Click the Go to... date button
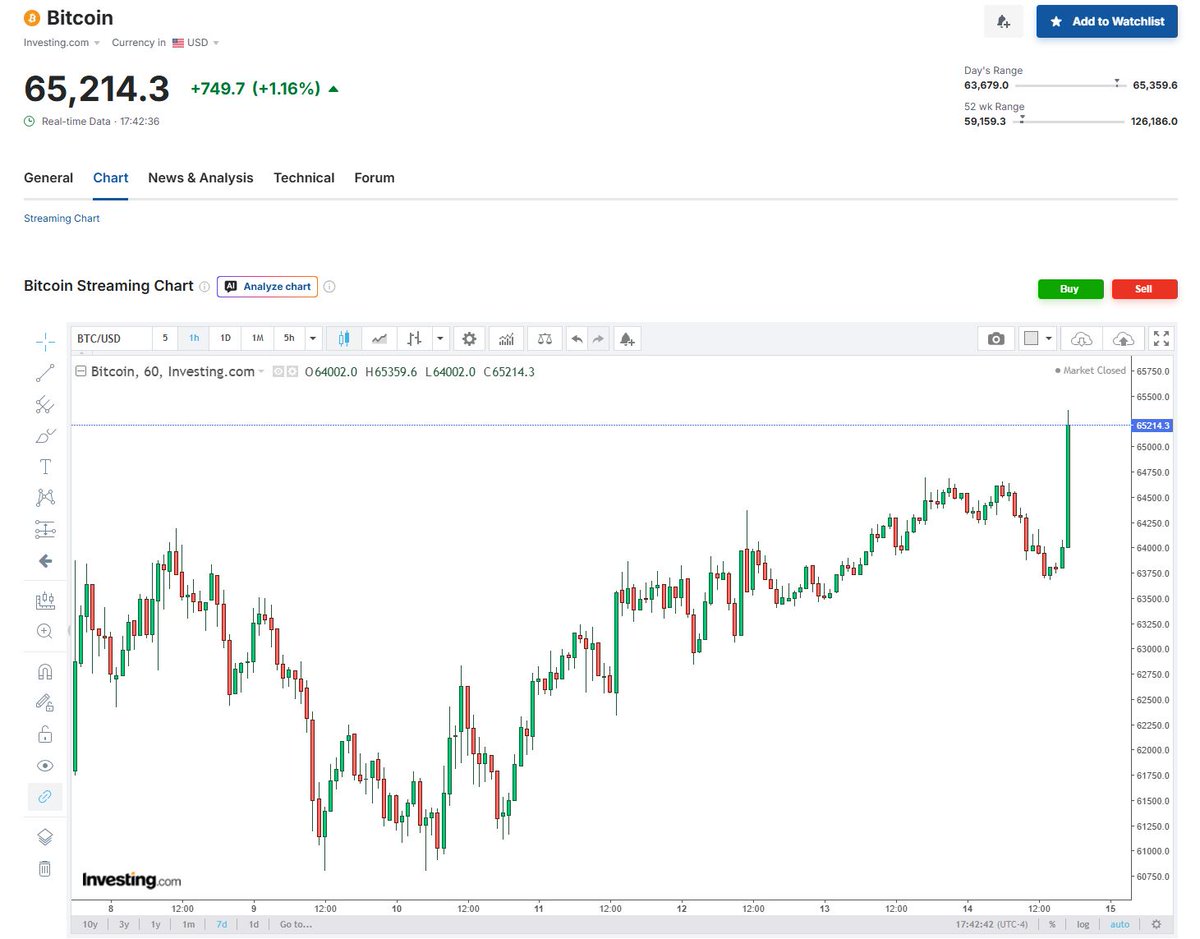 (x=296, y=924)
